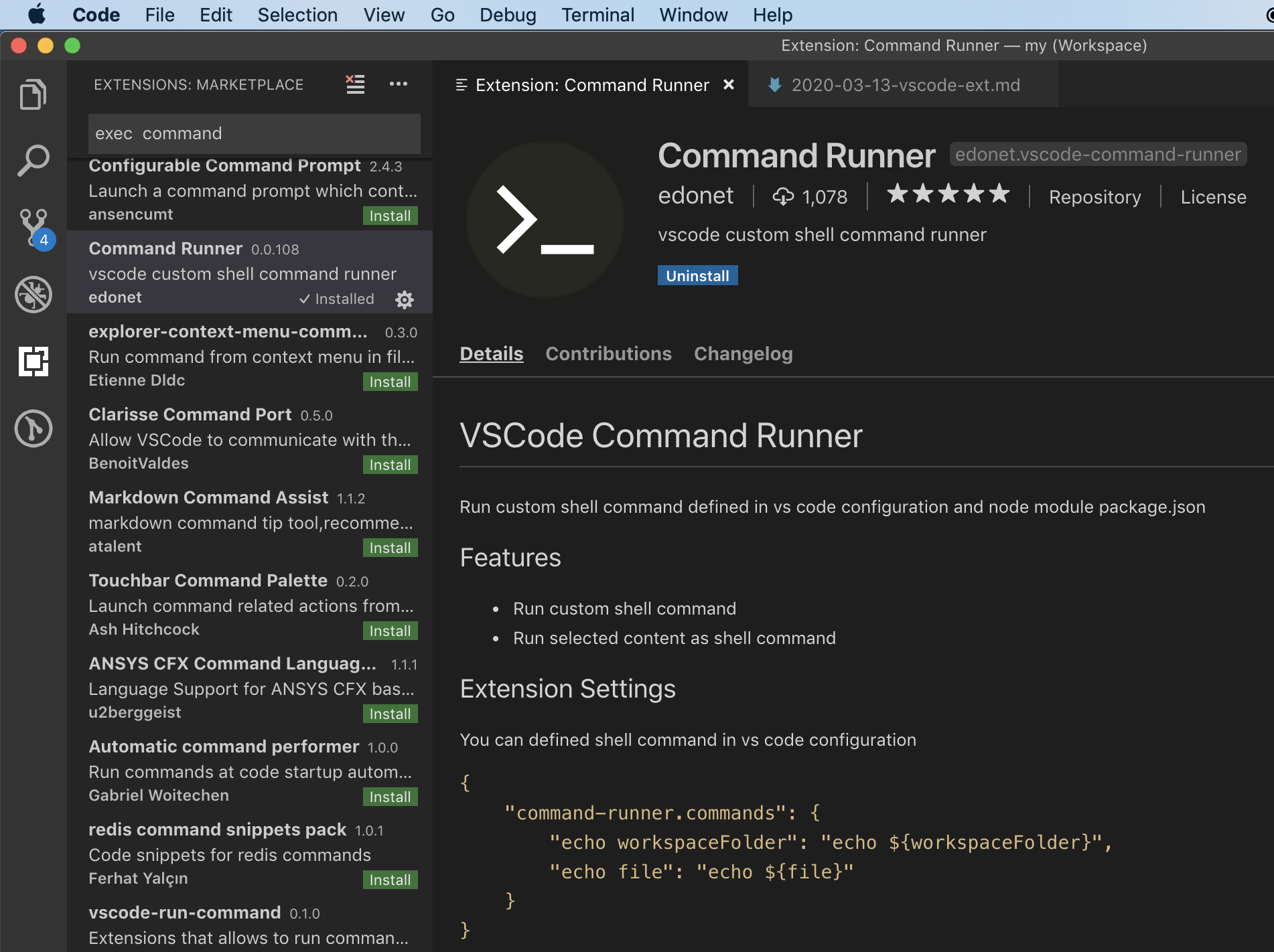Switch to the Changelog tab
This screenshot has height=952, width=1274.
(x=743, y=353)
